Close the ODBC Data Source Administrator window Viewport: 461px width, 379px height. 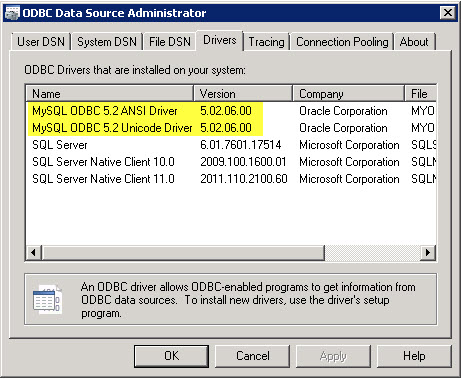pos(448,13)
